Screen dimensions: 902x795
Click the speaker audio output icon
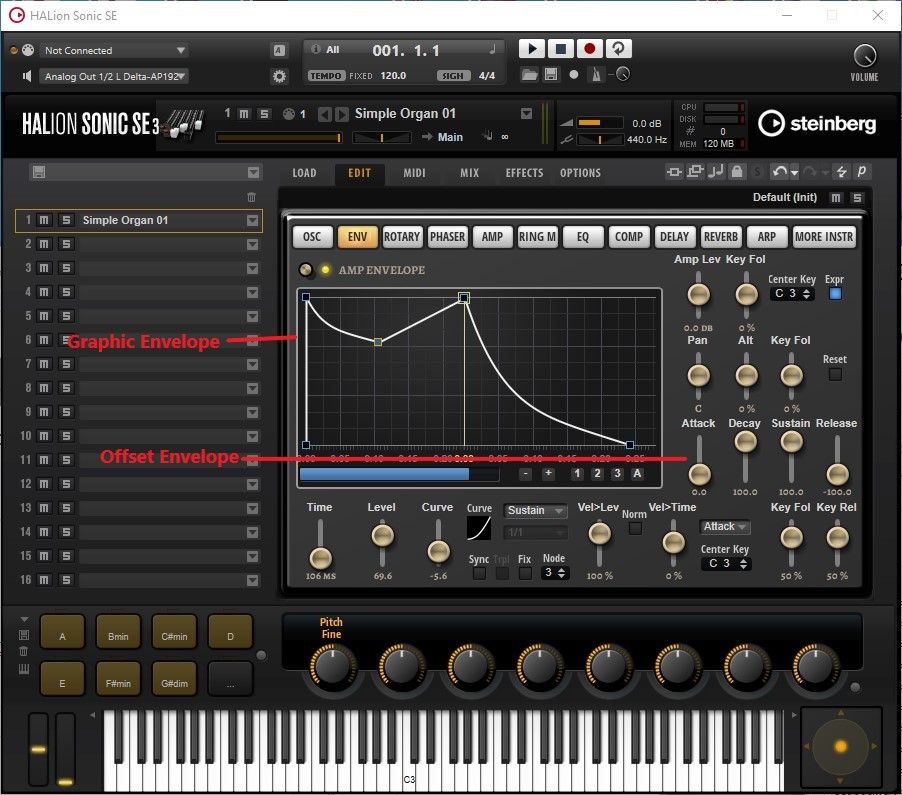[26, 76]
